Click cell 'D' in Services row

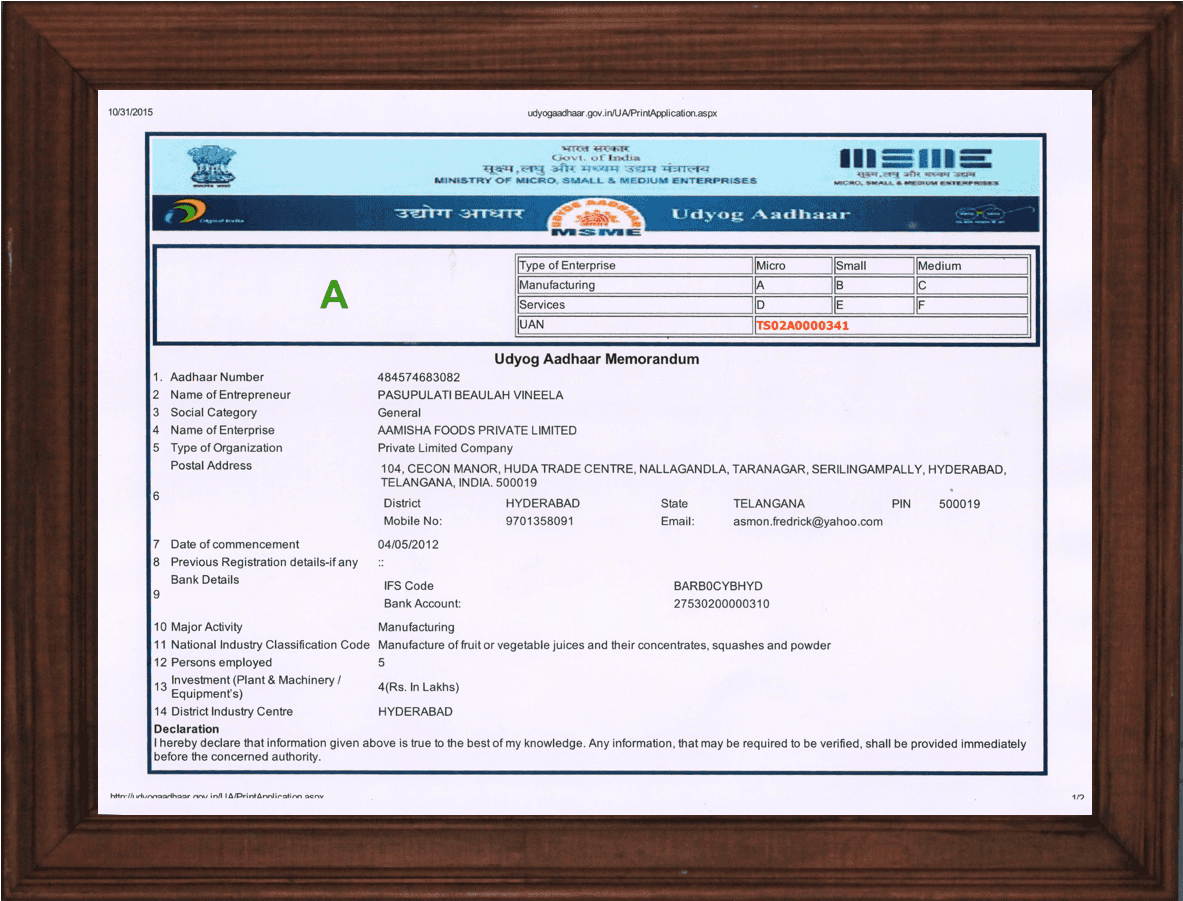click(793, 305)
